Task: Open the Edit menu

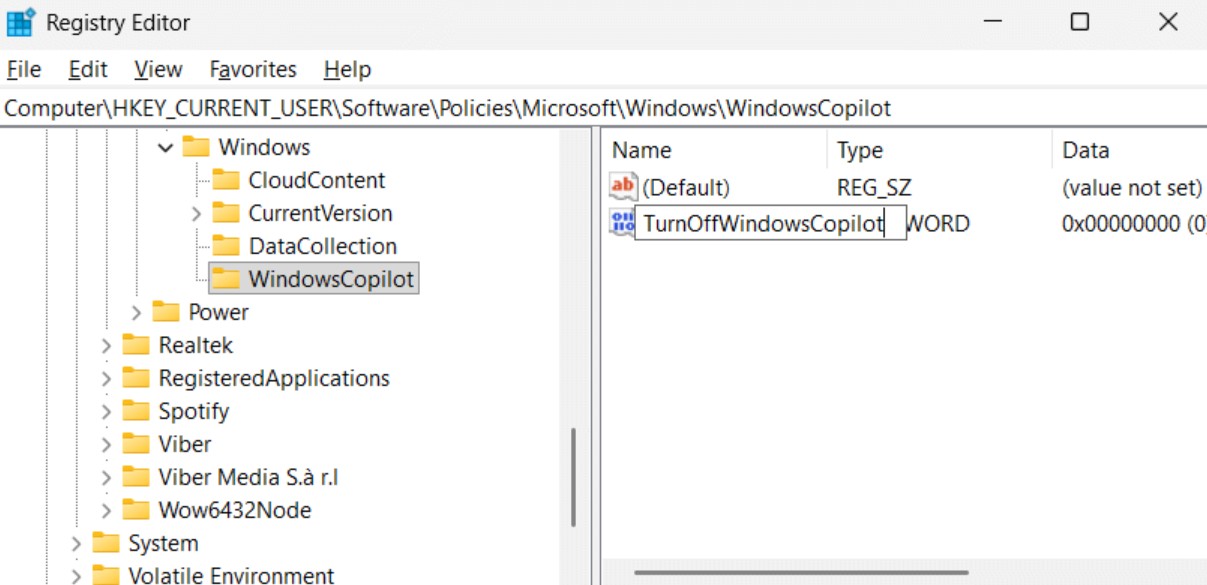Action: click(88, 70)
